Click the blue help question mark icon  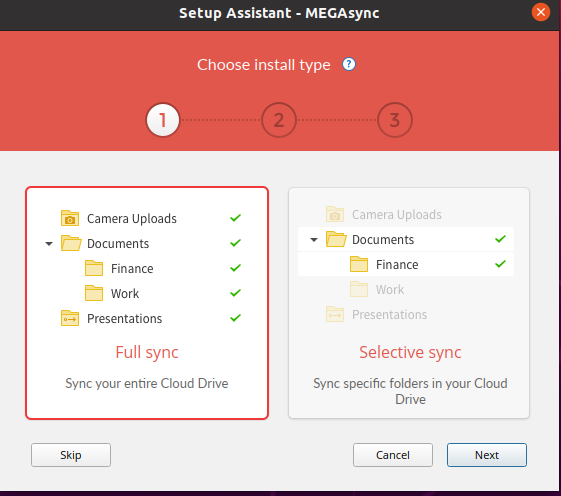tap(349, 64)
